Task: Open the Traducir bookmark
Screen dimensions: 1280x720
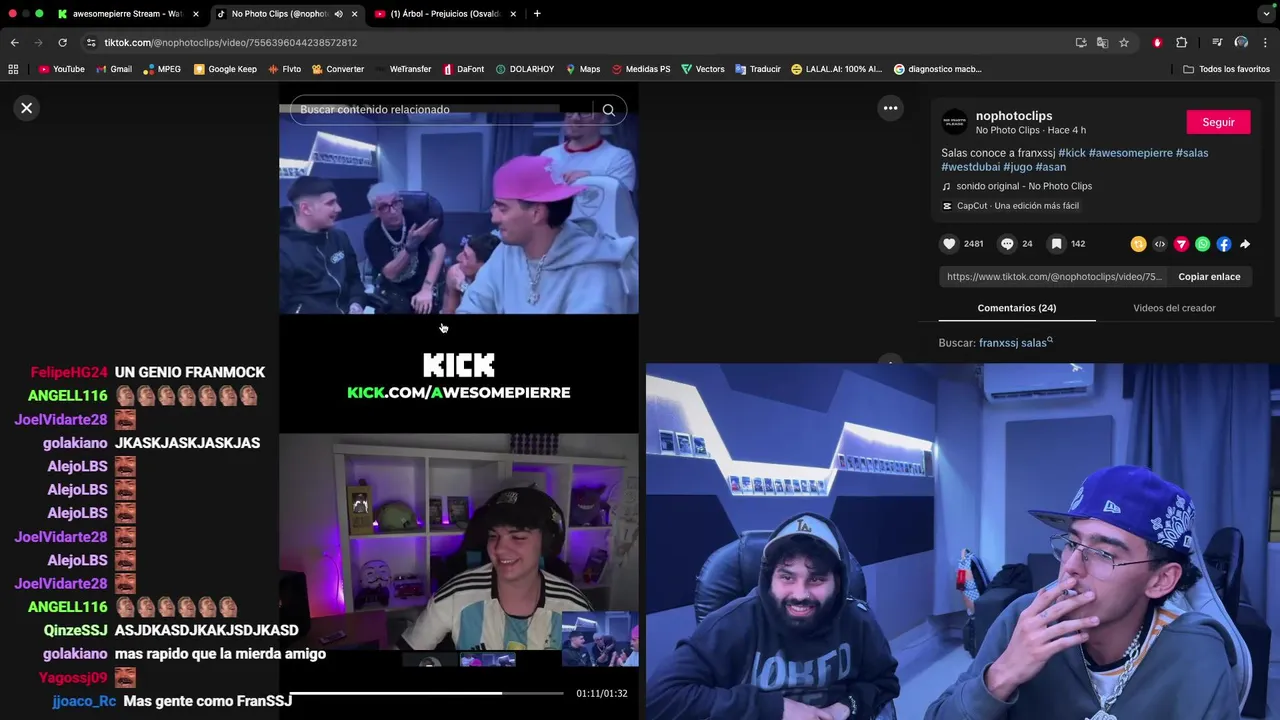Action: click(757, 69)
